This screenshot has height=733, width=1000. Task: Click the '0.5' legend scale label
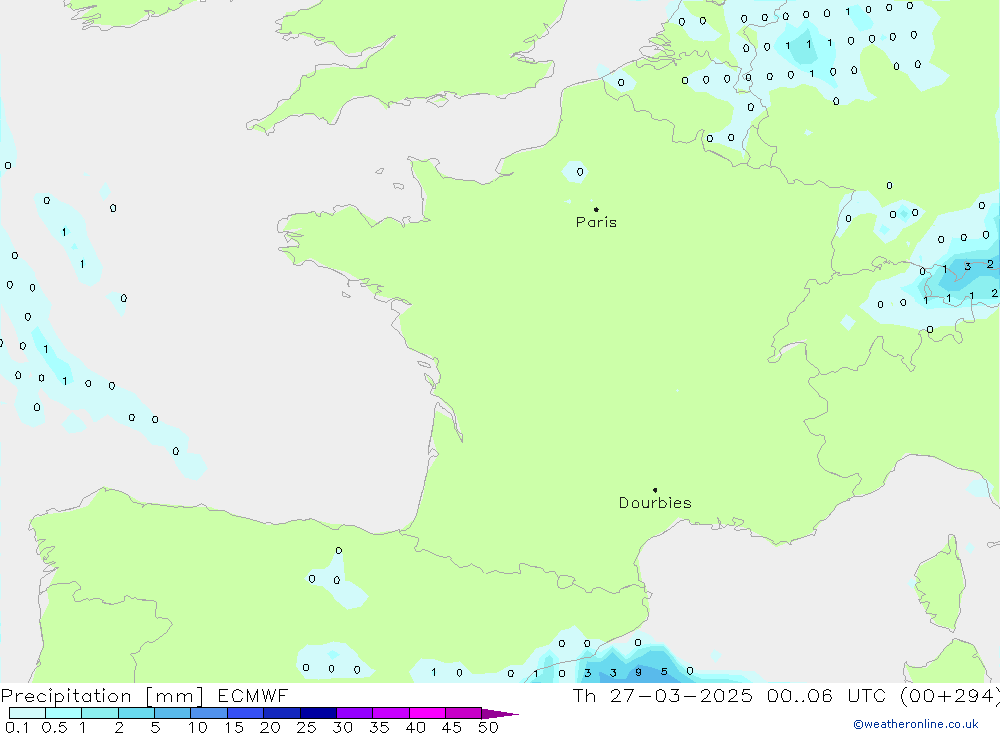click(54, 727)
